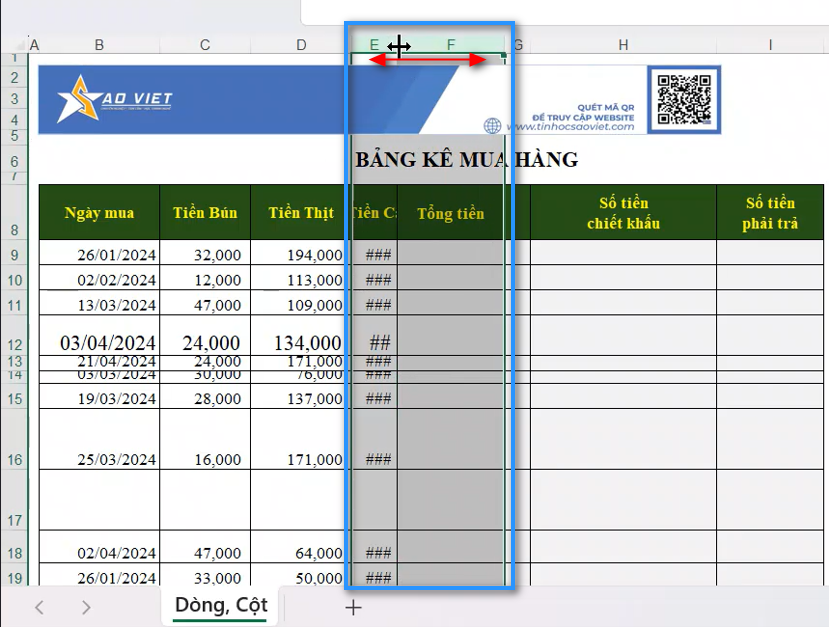This screenshot has width=829, height=627.
Task: Click the previous sheet navigation arrow
Action: [40, 607]
